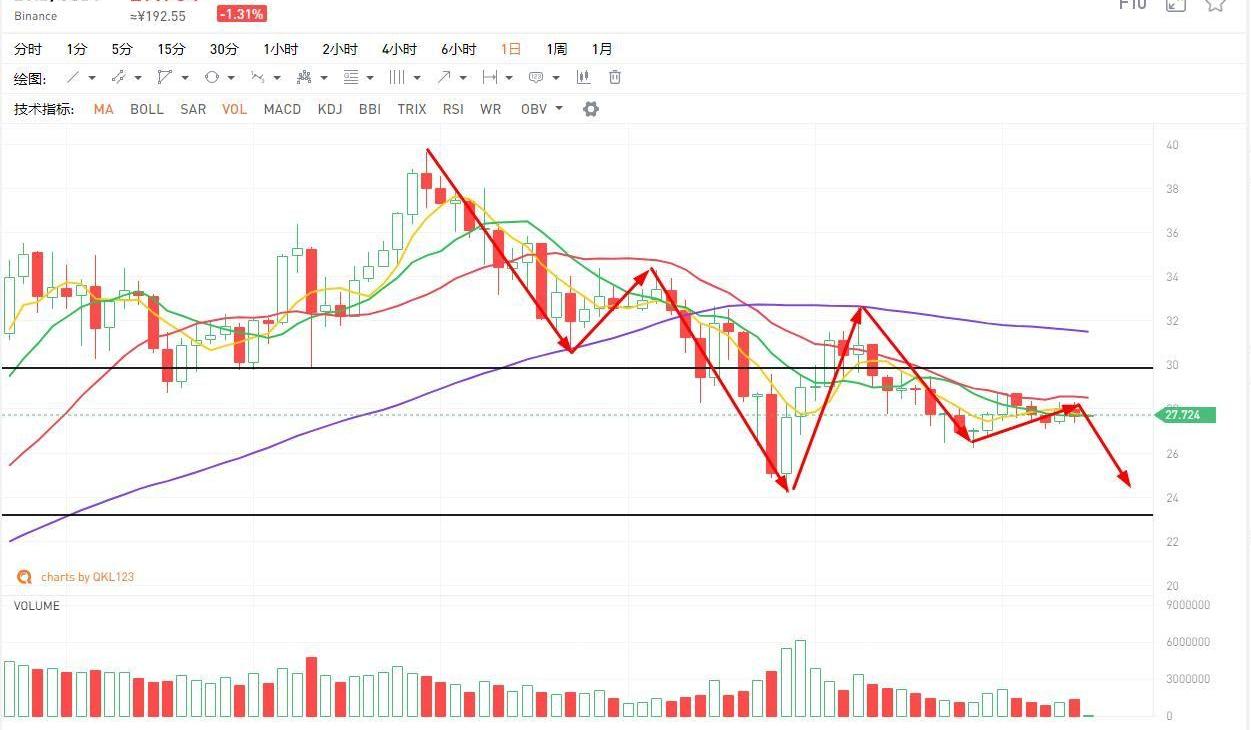Open dropdown next to line drawing tool
Screen dimensions: 1251x730
pyautogui.click(x=92, y=78)
